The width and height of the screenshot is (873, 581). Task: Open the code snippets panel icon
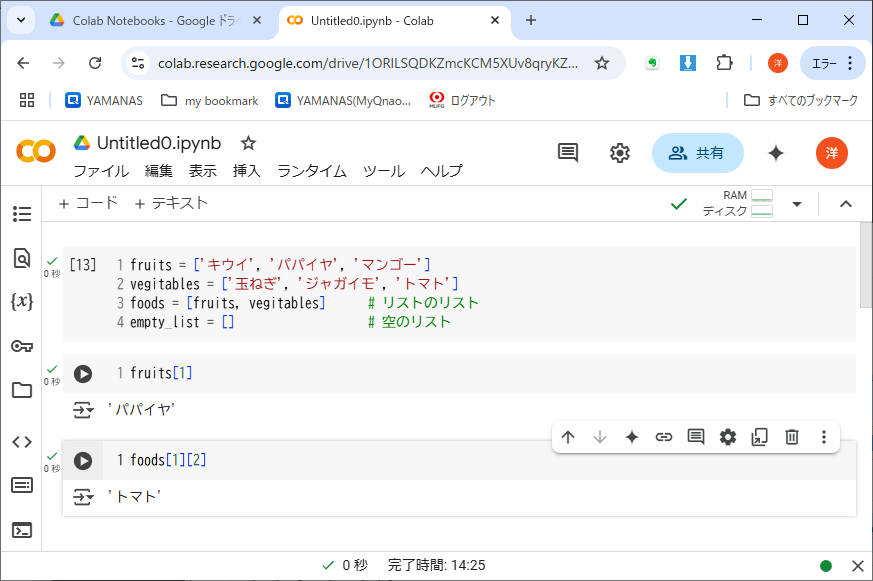click(22, 442)
